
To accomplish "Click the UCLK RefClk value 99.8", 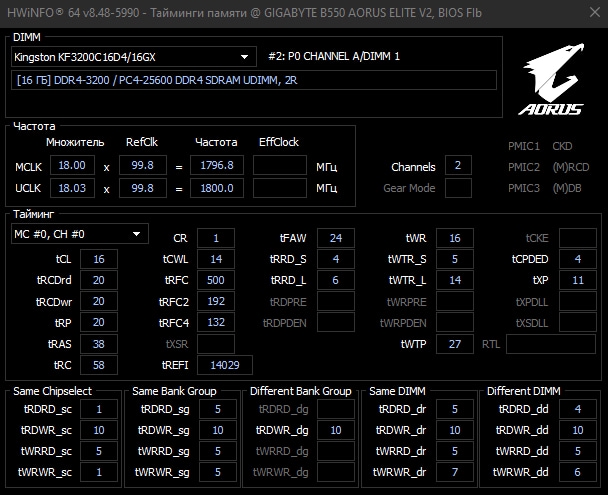I will 143,188.
